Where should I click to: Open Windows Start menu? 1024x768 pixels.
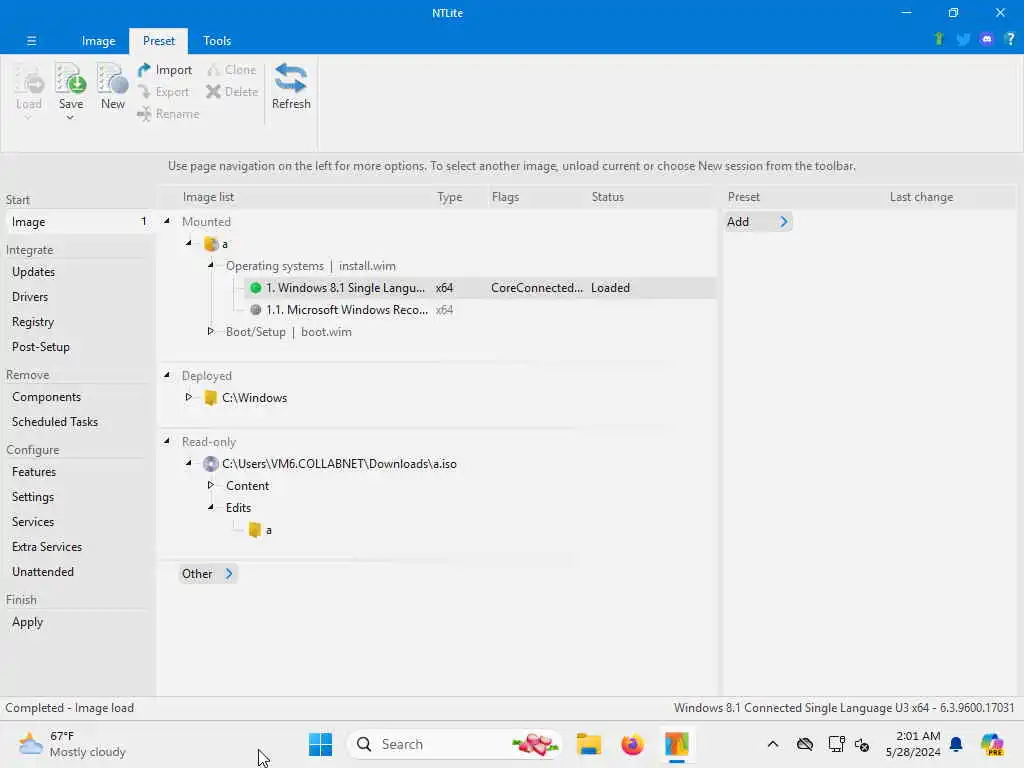click(320, 744)
